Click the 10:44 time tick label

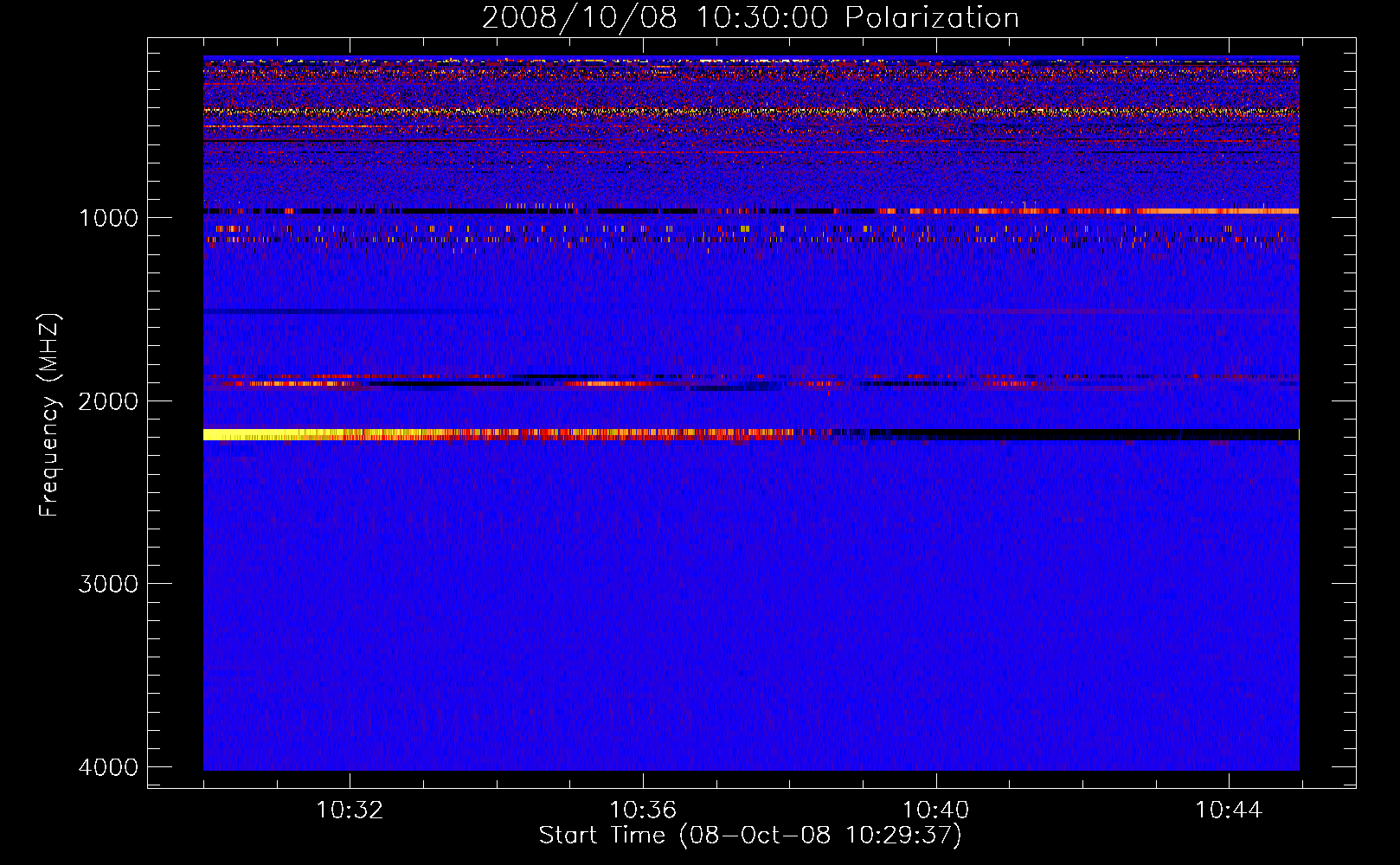(x=1229, y=811)
